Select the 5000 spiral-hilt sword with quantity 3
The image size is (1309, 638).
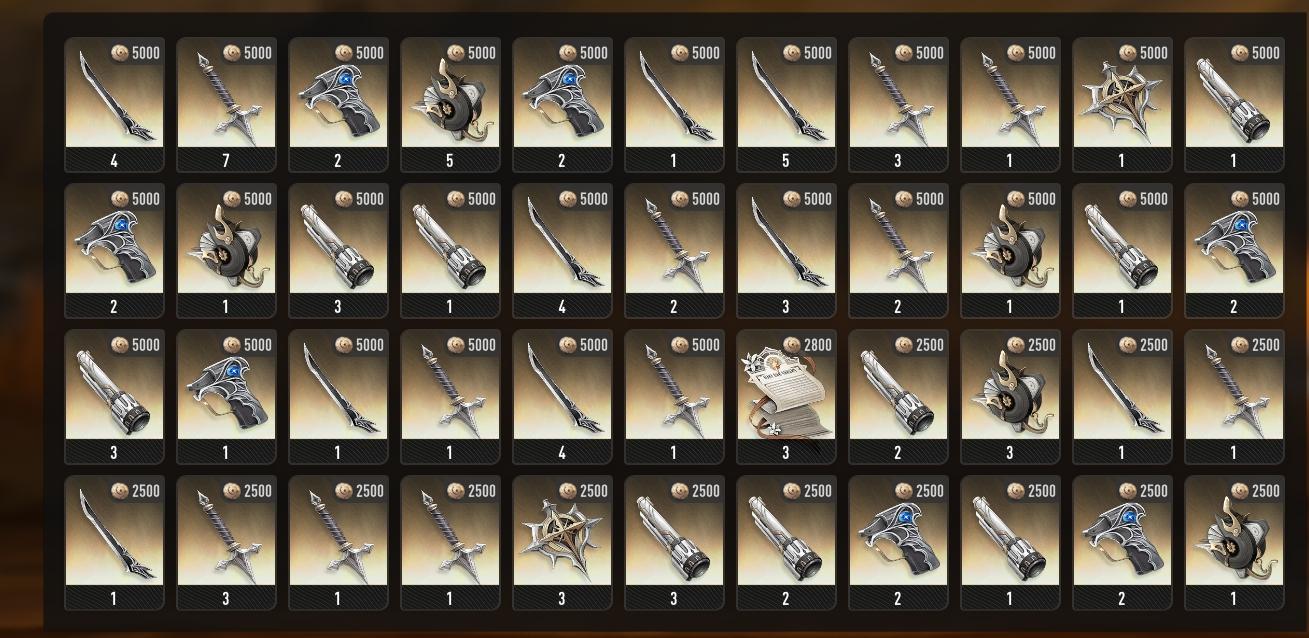click(x=898, y=105)
